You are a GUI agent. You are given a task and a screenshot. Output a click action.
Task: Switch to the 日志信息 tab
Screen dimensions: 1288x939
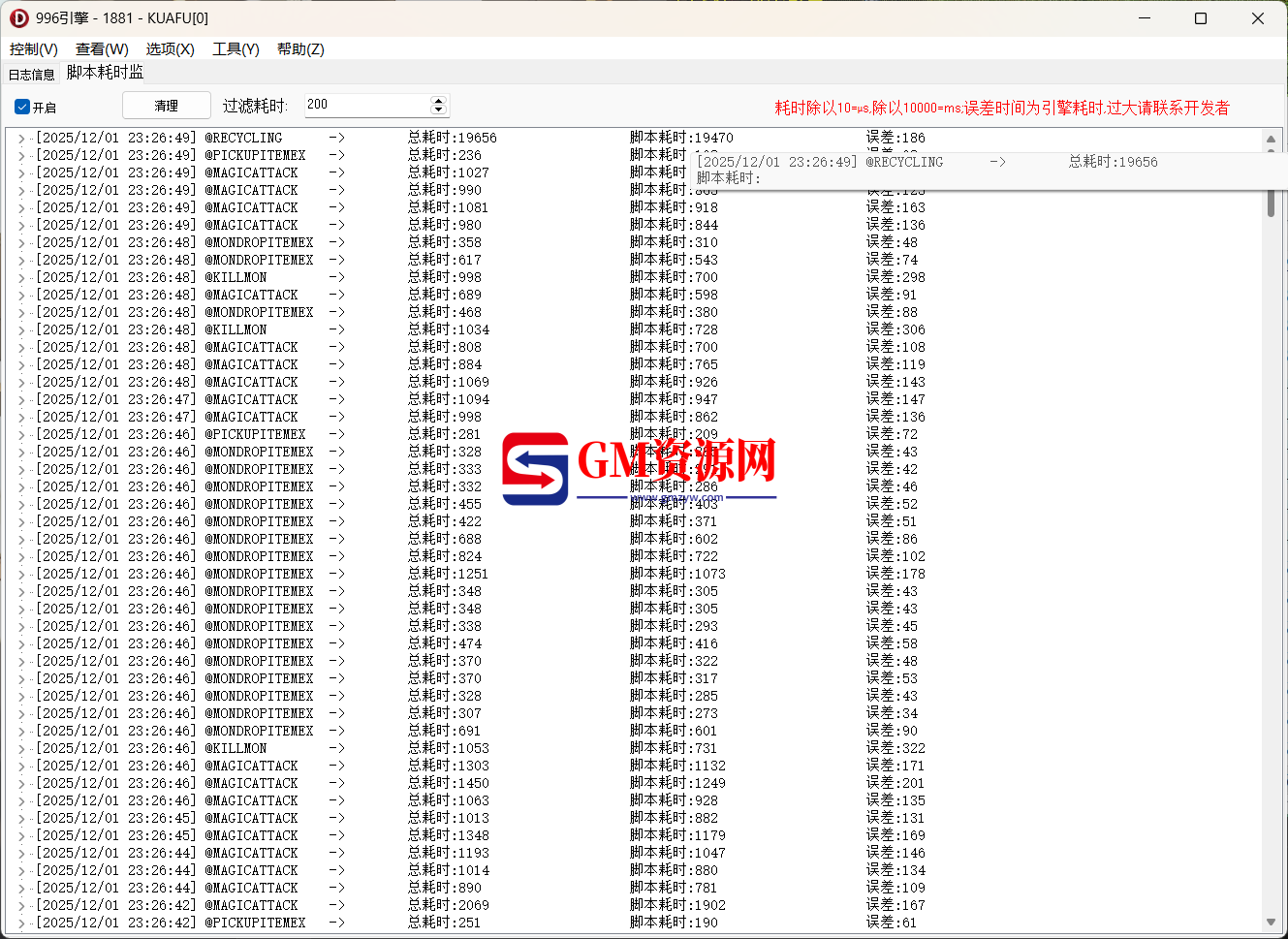point(32,74)
